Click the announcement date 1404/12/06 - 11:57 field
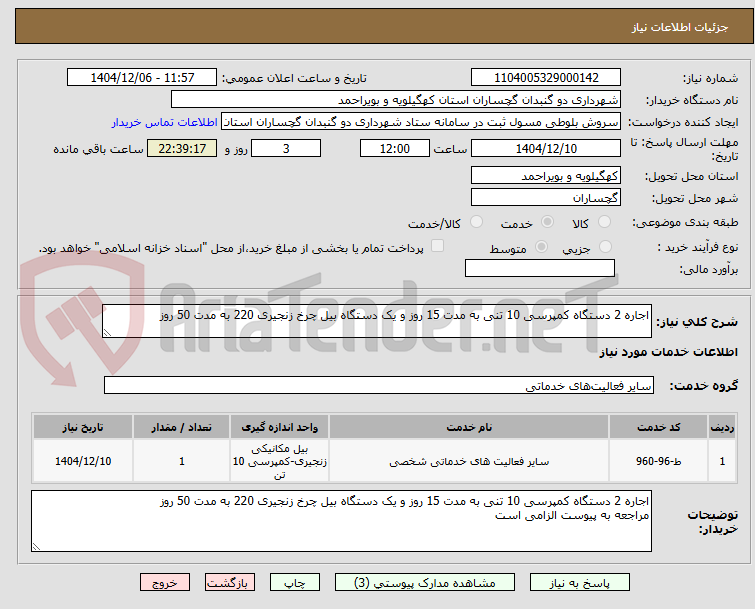Viewport: 755px width, 609px height. tap(142, 78)
